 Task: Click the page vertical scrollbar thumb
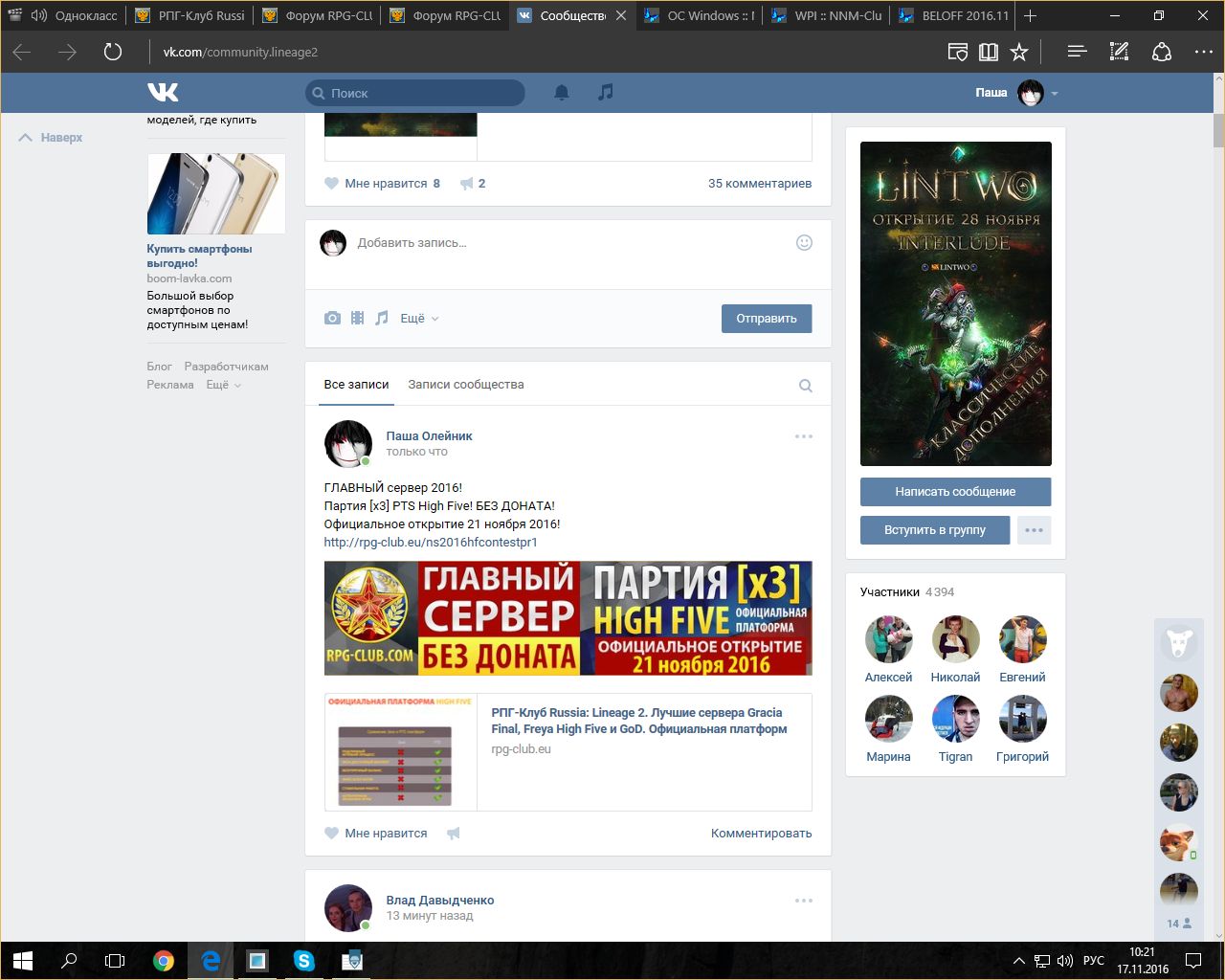coord(1218,129)
